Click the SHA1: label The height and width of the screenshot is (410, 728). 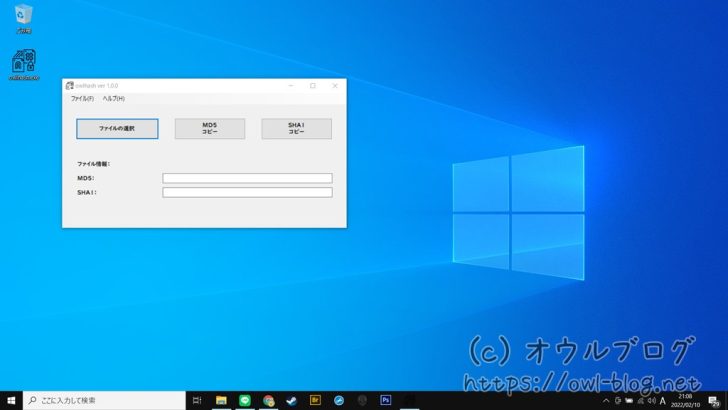click(87, 192)
